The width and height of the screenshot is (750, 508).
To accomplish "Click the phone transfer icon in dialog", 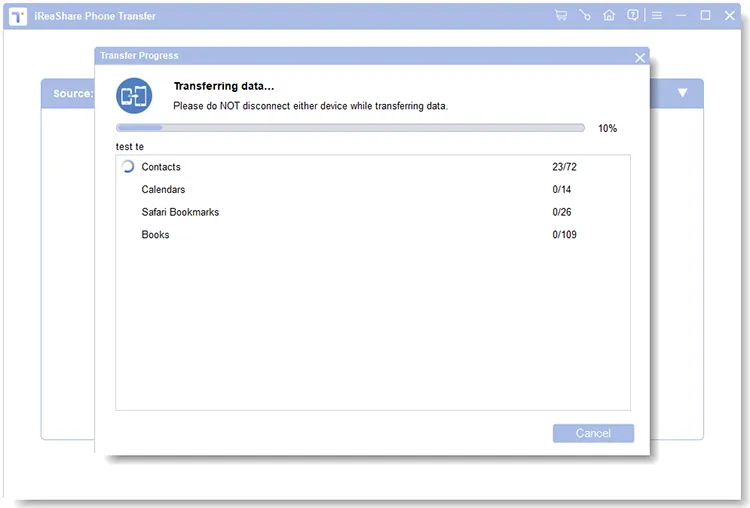I will click(x=134, y=96).
